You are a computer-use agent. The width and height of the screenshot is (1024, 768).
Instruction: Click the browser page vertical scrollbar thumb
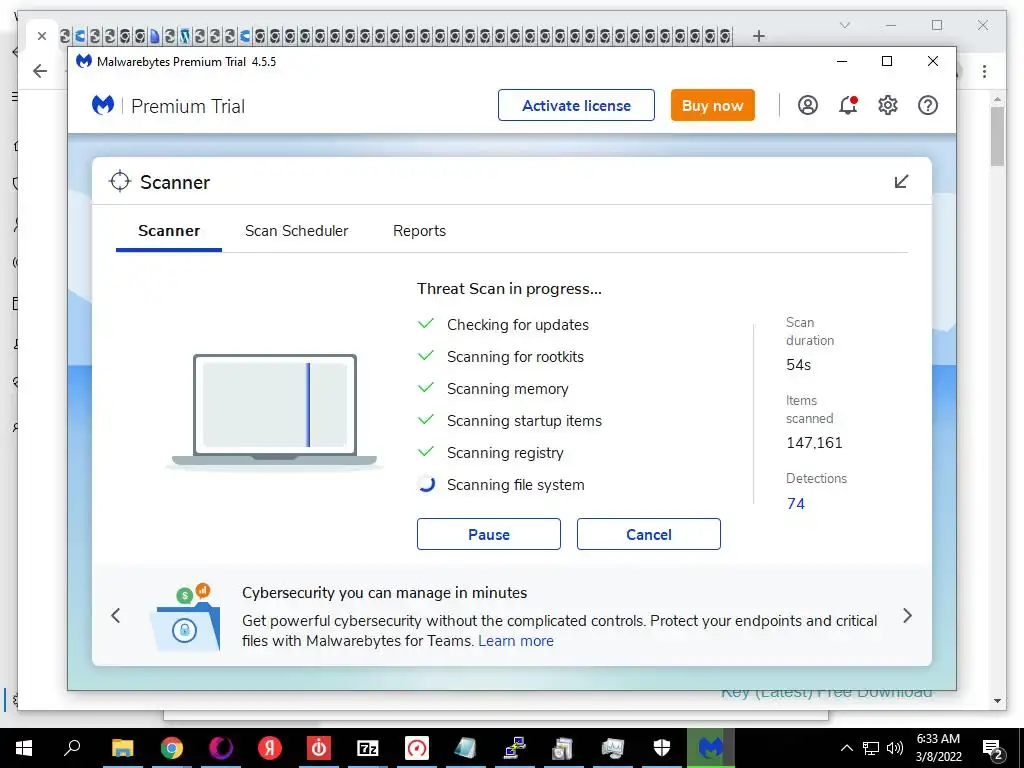pyautogui.click(x=997, y=136)
